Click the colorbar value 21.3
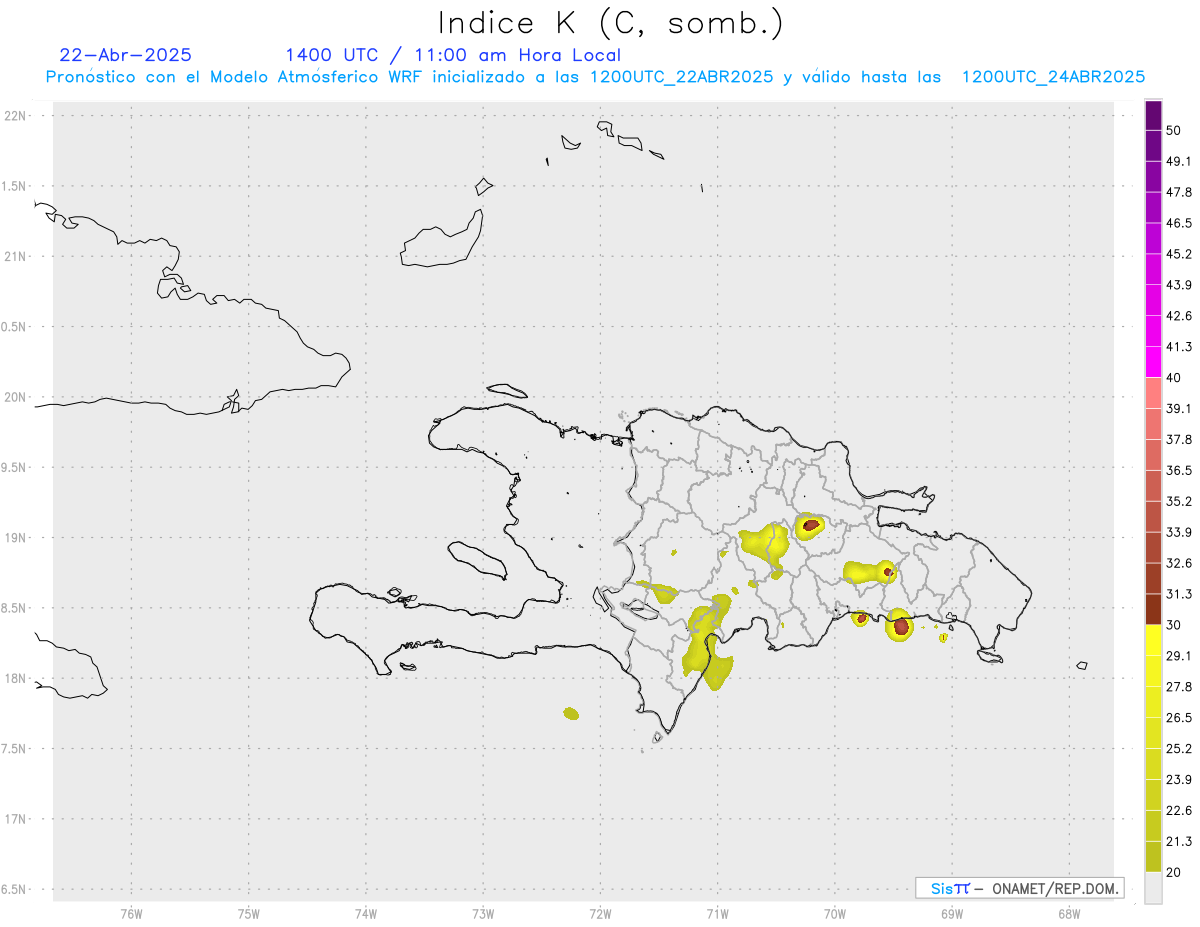1200x927 pixels. (1179, 841)
